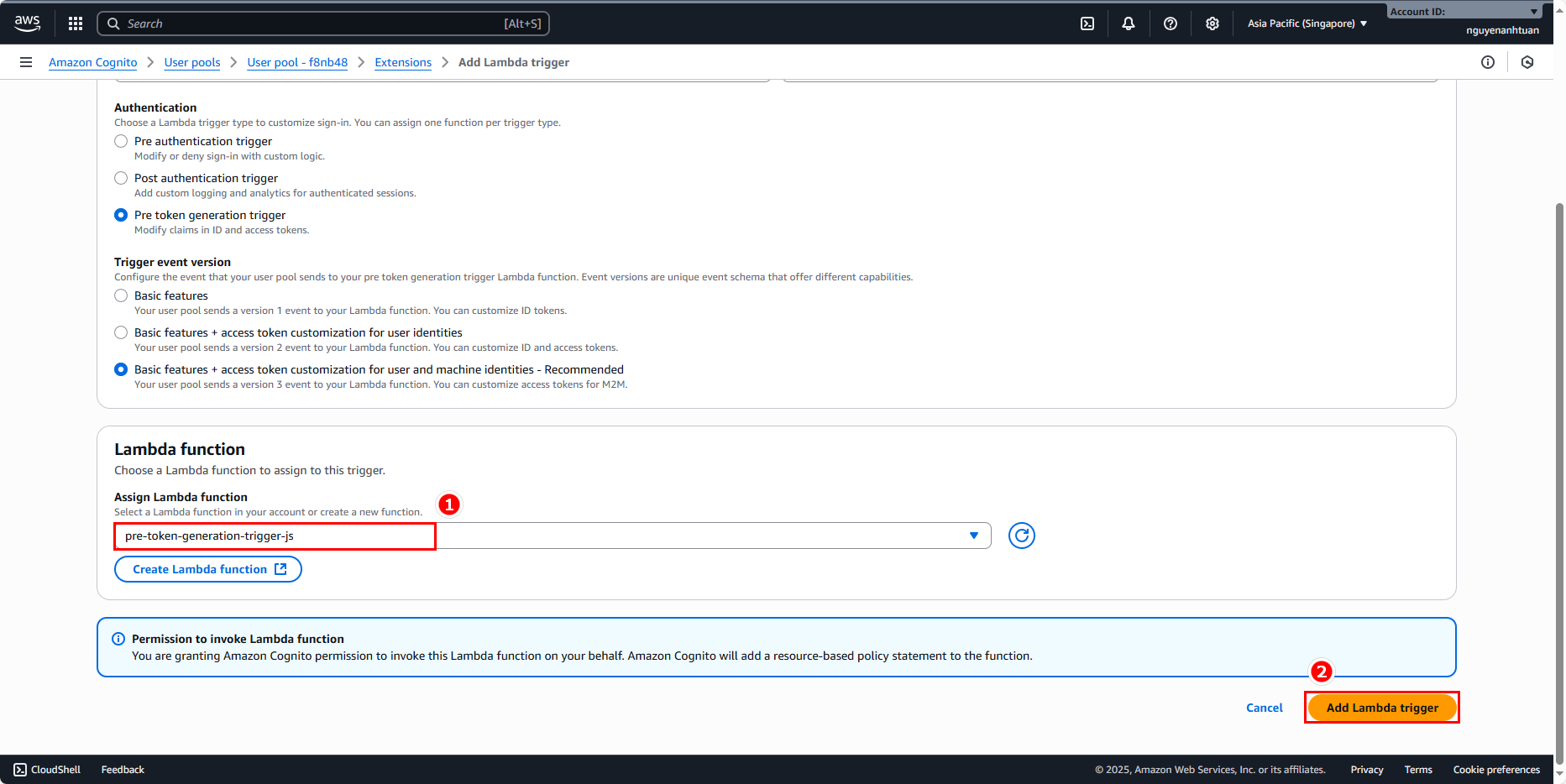Refresh the Lambda function list
Image resolution: width=1566 pixels, height=784 pixels.
[x=1022, y=536]
